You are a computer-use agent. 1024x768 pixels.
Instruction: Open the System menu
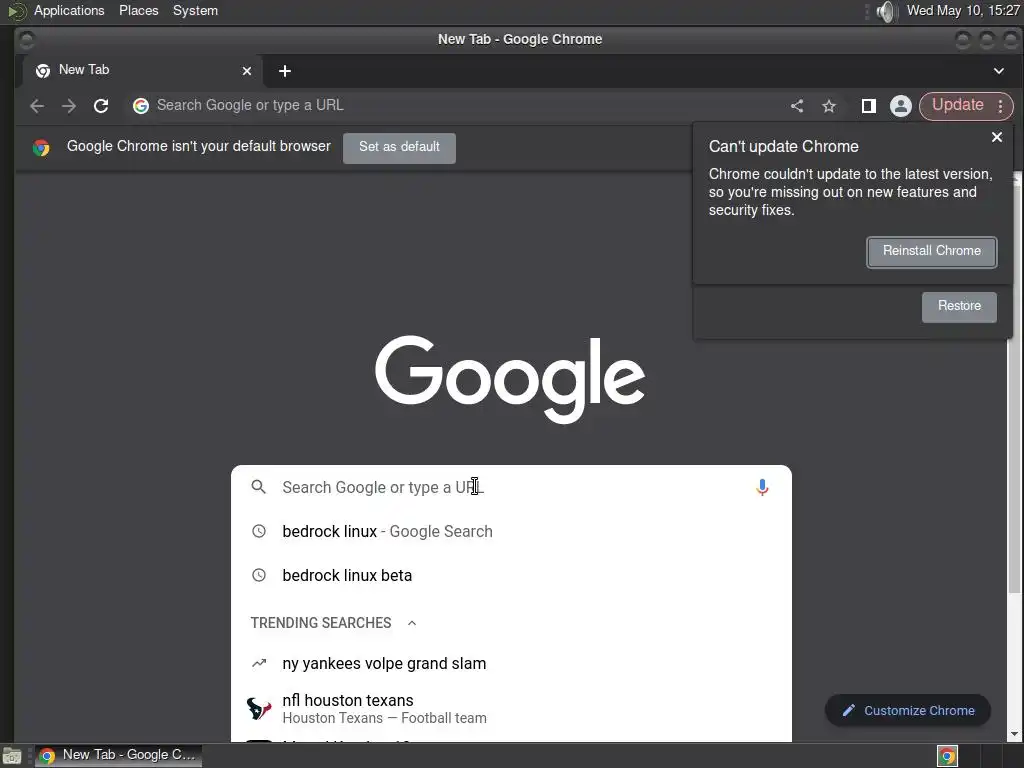click(x=195, y=10)
